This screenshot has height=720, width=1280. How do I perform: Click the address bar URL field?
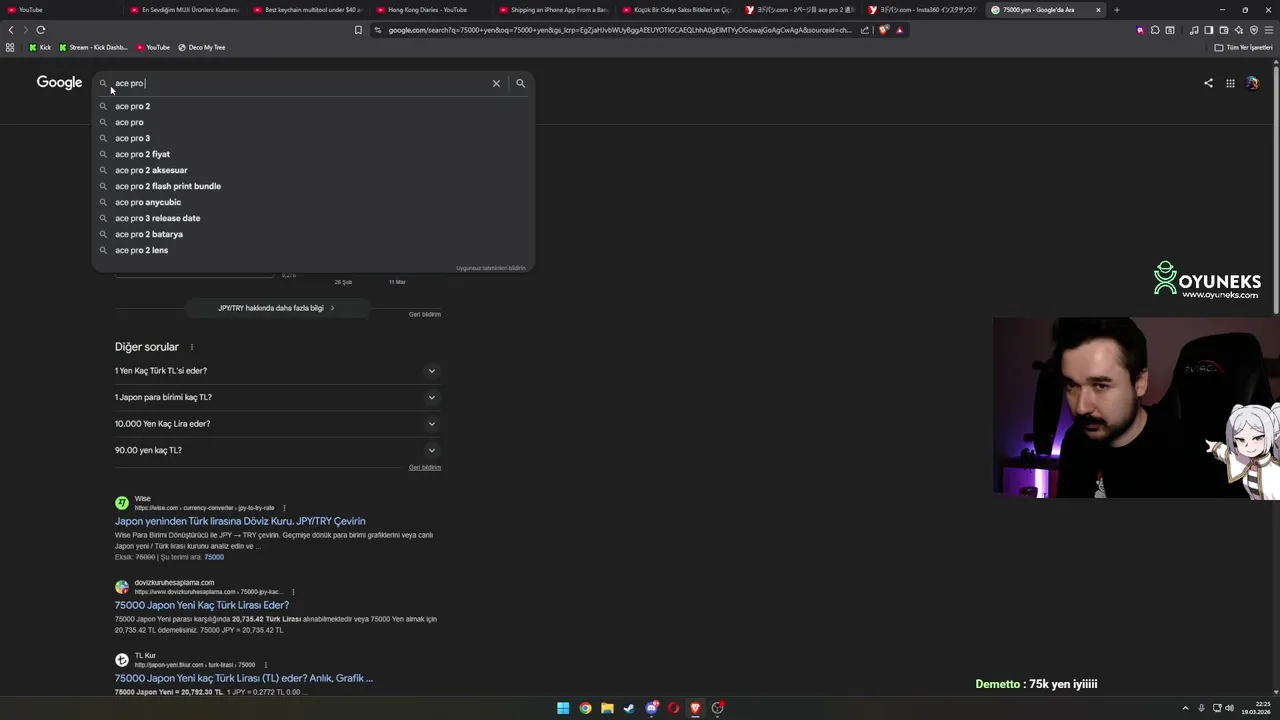620,30
